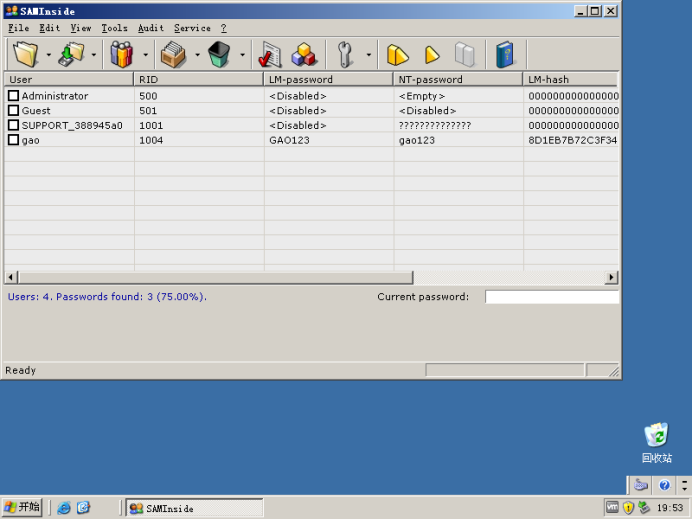This screenshot has width=693, height=520.
Task: Enable the checkbox for user gao
Action: click(14, 140)
